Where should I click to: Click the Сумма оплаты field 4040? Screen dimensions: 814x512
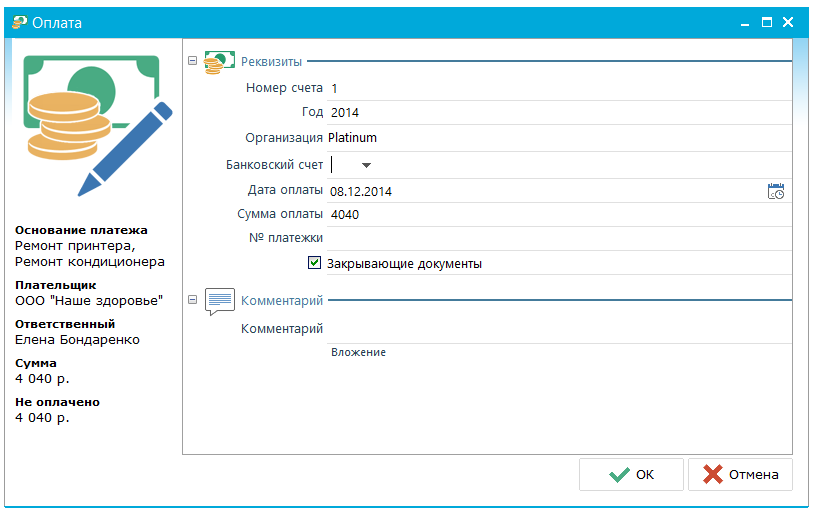pos(559,214)
